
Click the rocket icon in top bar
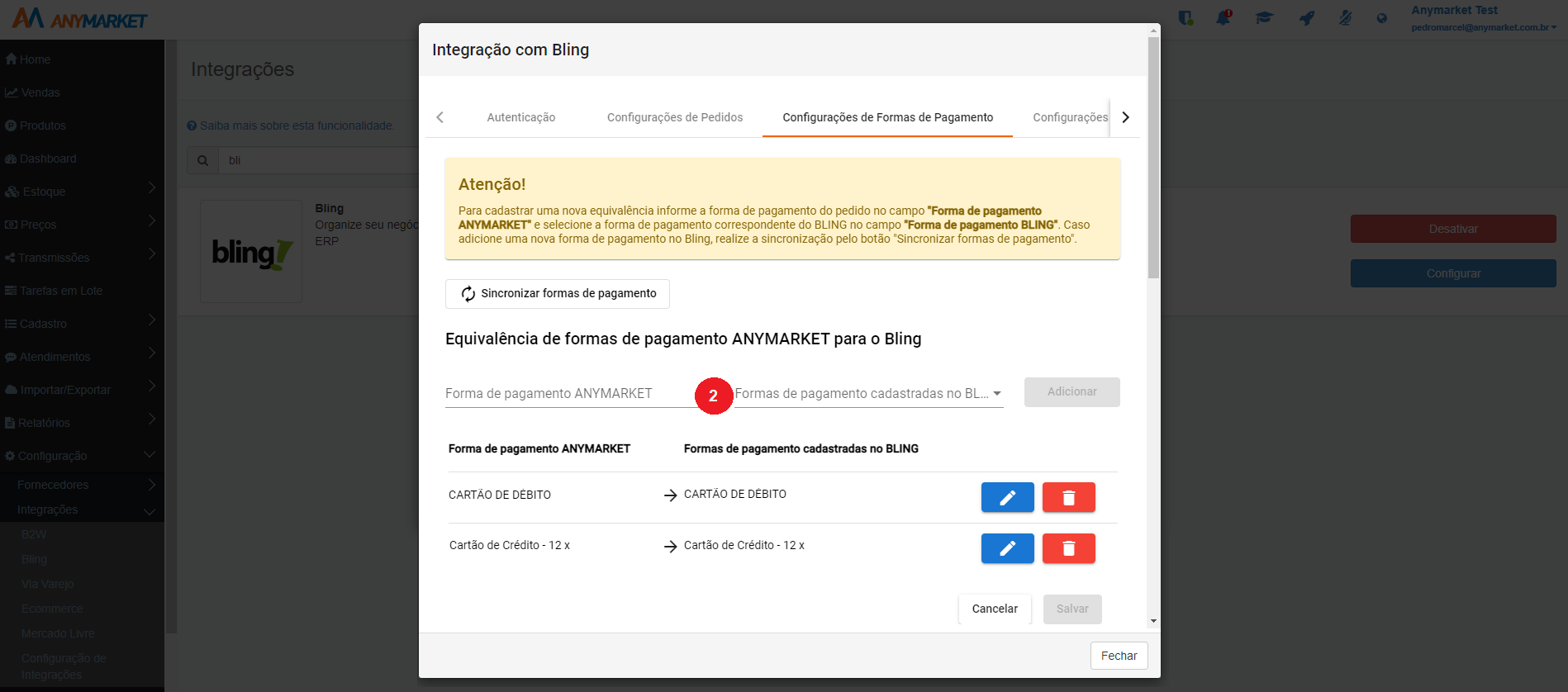point(1306,17)
